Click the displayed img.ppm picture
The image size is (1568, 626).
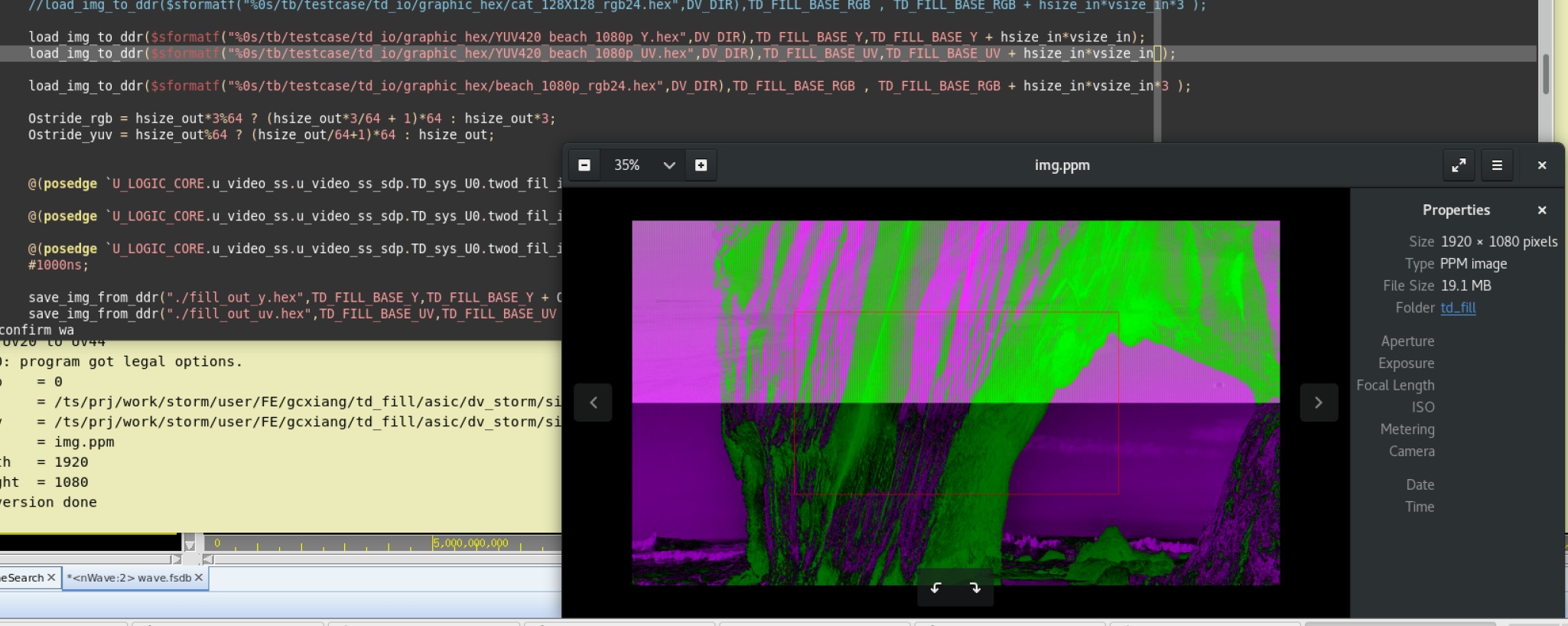(x=955, y=403)
